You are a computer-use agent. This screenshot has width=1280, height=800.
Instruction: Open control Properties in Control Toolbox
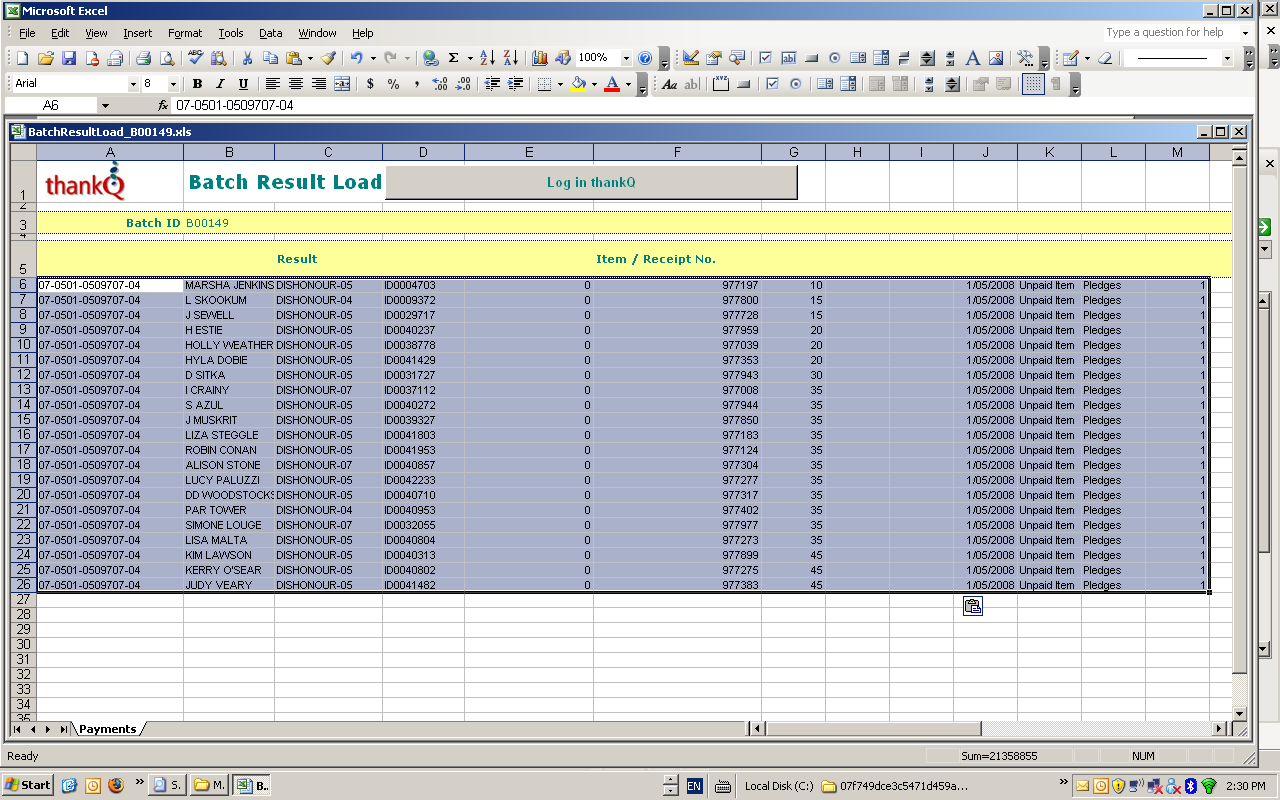coord(714,58)
